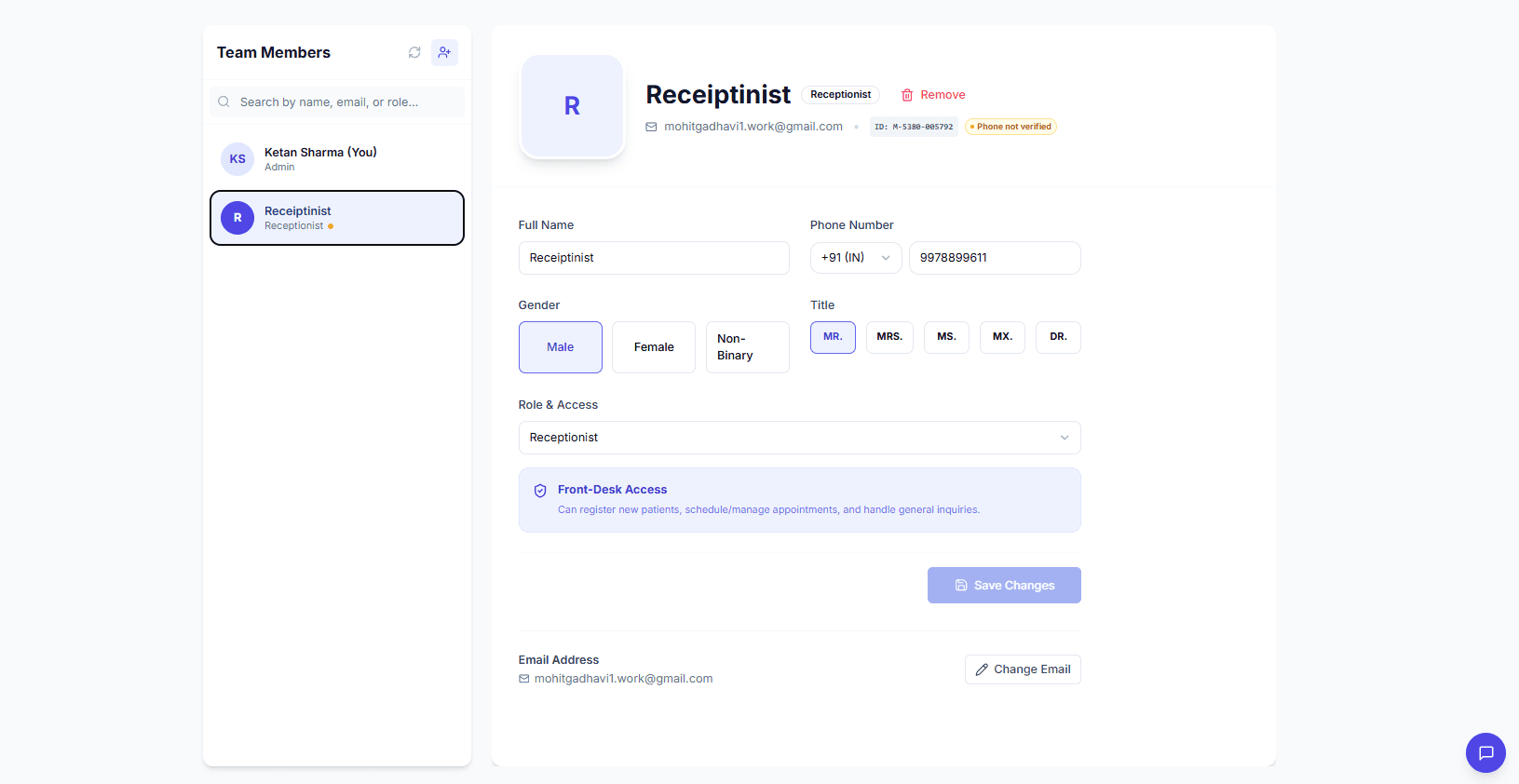
Task: Click the R avatar in team list
Action: (237, 218)
